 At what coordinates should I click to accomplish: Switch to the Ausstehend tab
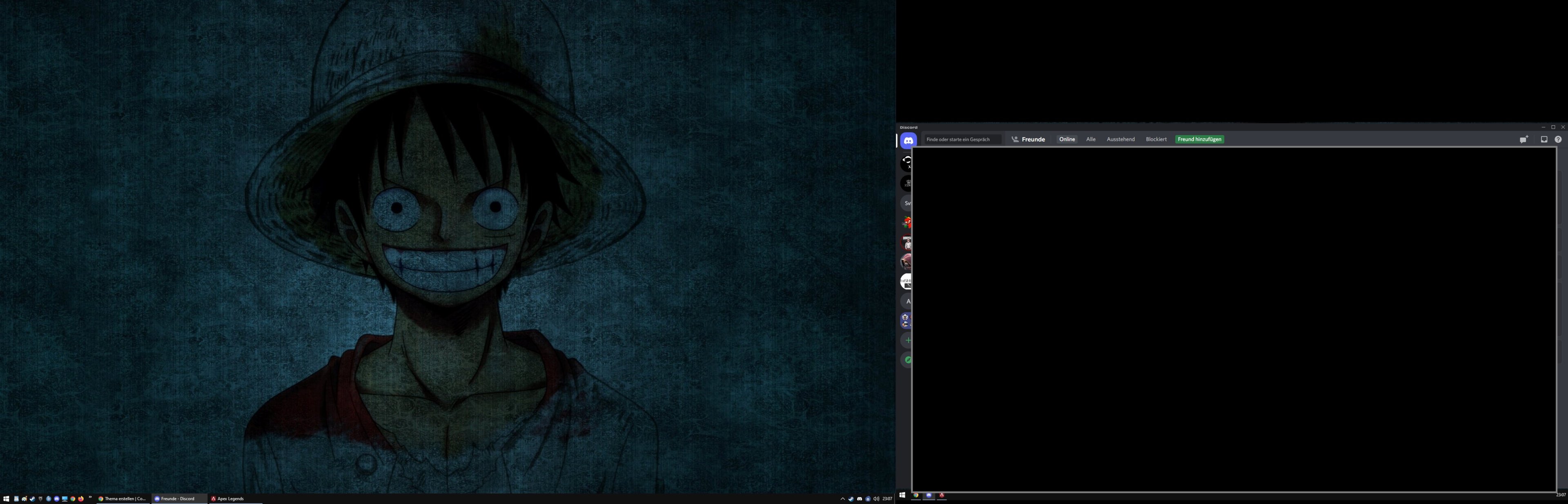click(x=1120, y=140)
